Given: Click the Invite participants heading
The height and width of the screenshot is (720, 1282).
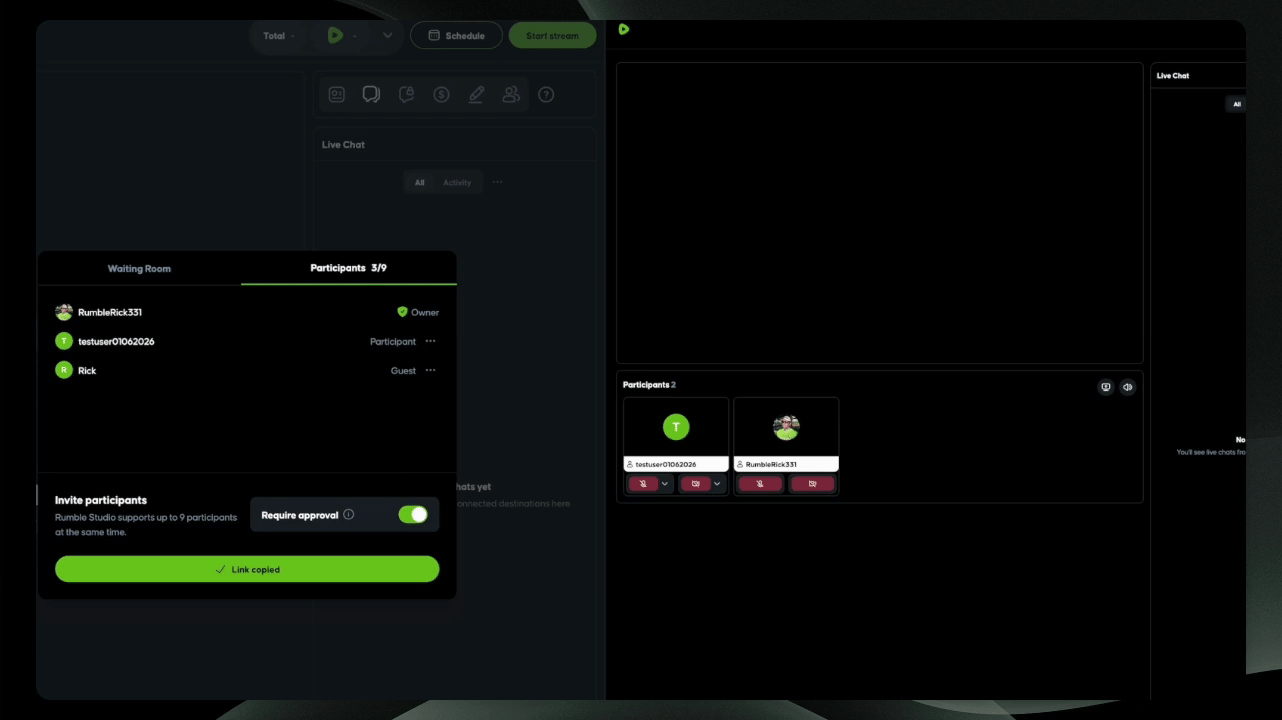Looking at the screenshot, I should 101,500.
